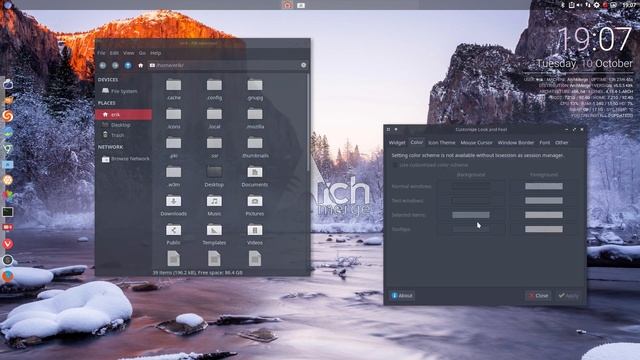Open Trash in the Places sidebar

[x=124, y=135]
